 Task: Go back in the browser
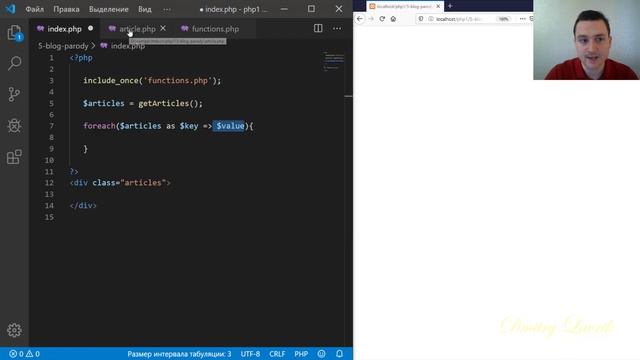click(360, 19)
